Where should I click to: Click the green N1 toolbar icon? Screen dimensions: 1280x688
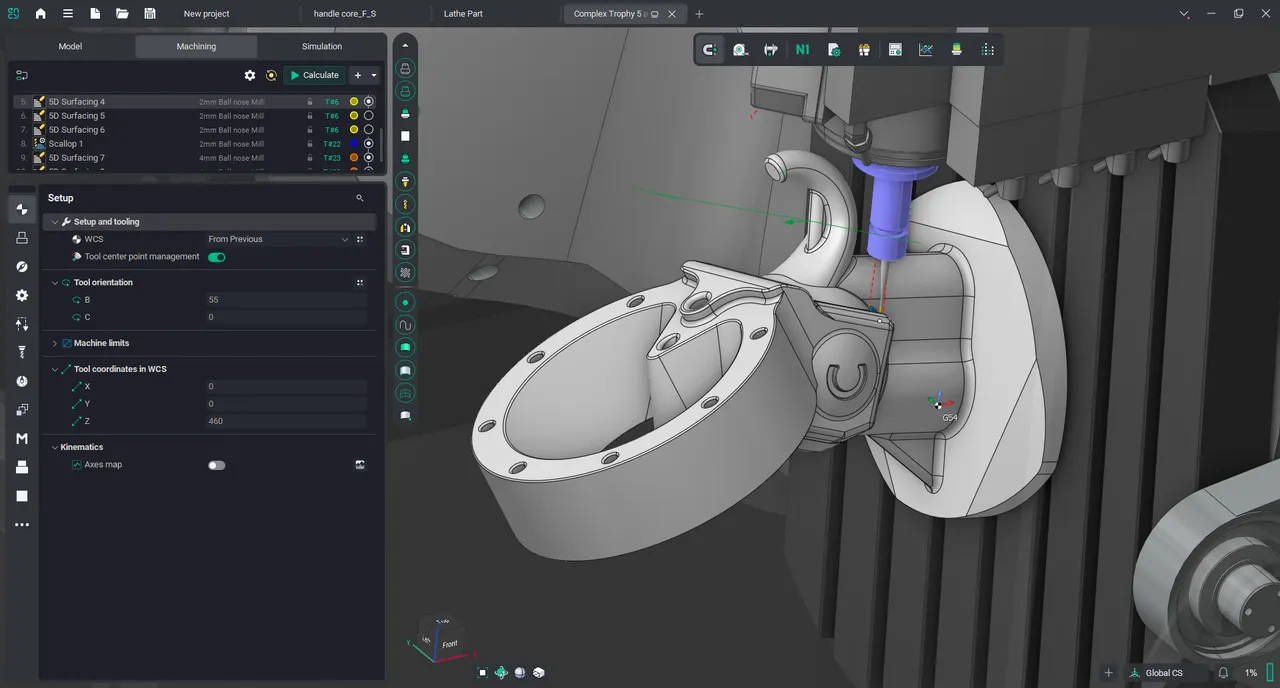click(x=802, y=50)
